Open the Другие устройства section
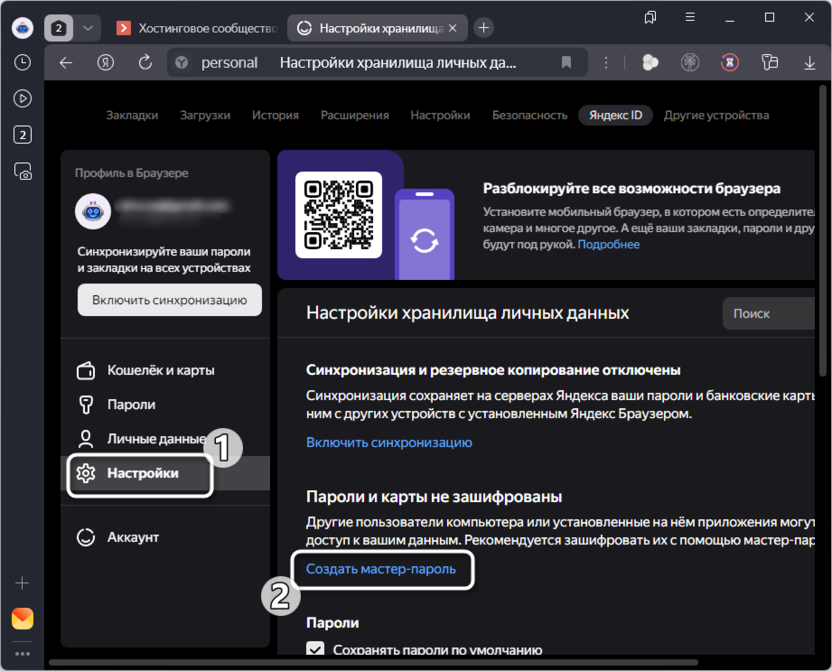832x671 pixels. pyautogui.click(x=716, y=115)
